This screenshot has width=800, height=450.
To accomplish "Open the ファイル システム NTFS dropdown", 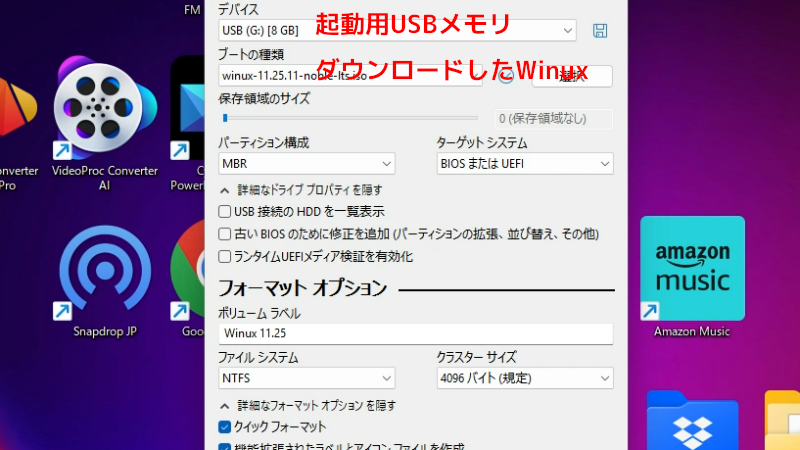I will [x=307, y=378].
